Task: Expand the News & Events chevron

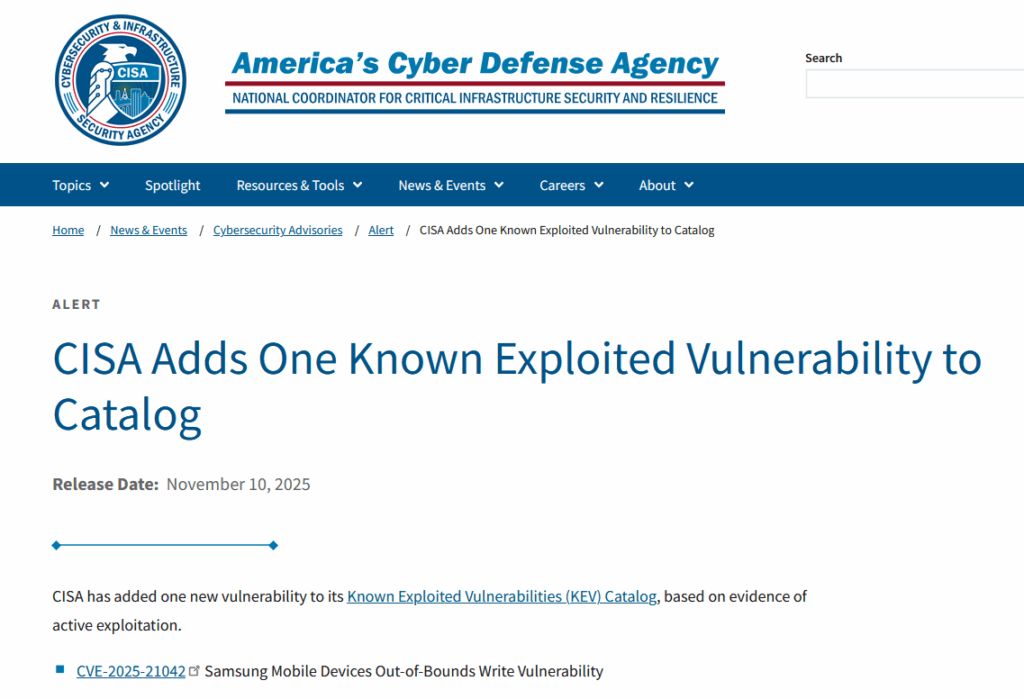Action: [499, 185]
